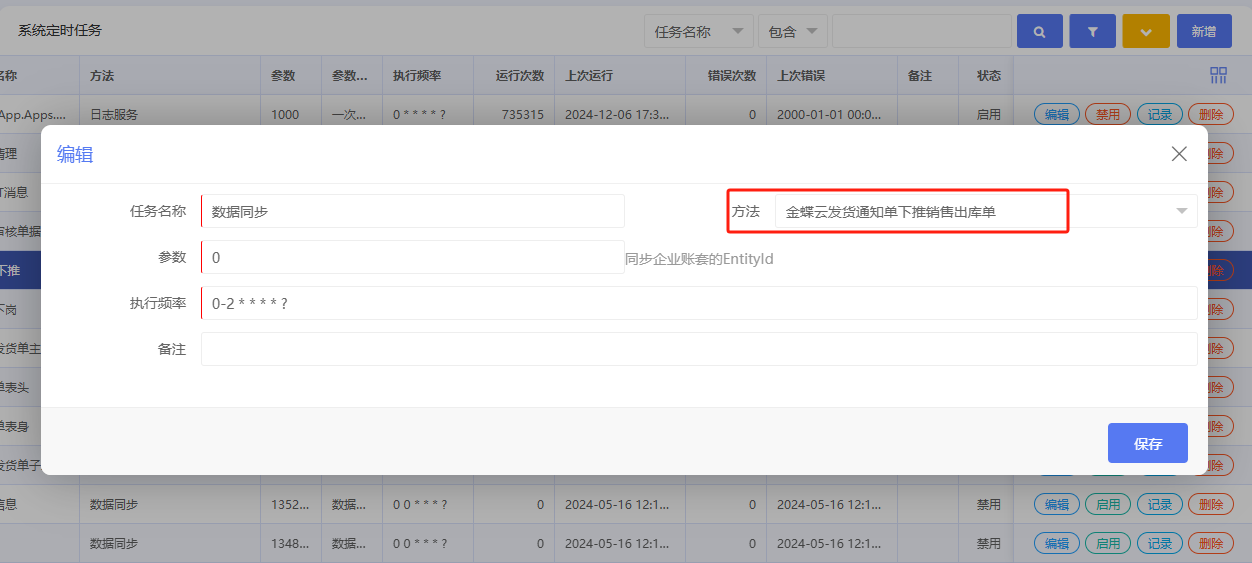Click the 任务名称 input containing 数据同步
The width and height of the screenshot is (1252, 563).
coord(413,212)
